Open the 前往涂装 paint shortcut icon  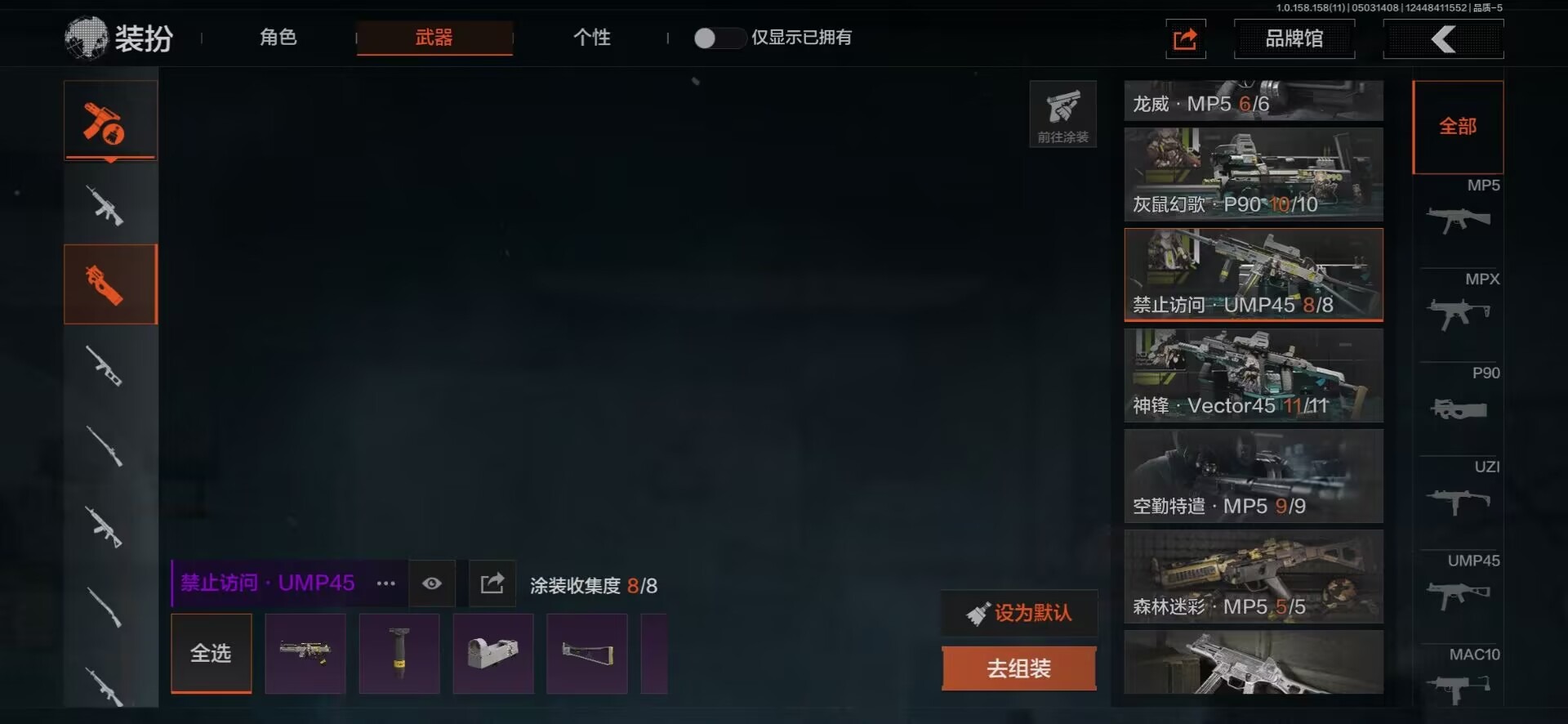[x=1062, y=114]
